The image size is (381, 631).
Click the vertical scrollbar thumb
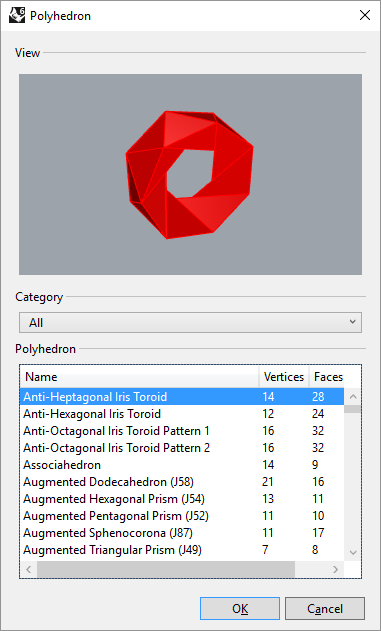[x=353, y=409]
